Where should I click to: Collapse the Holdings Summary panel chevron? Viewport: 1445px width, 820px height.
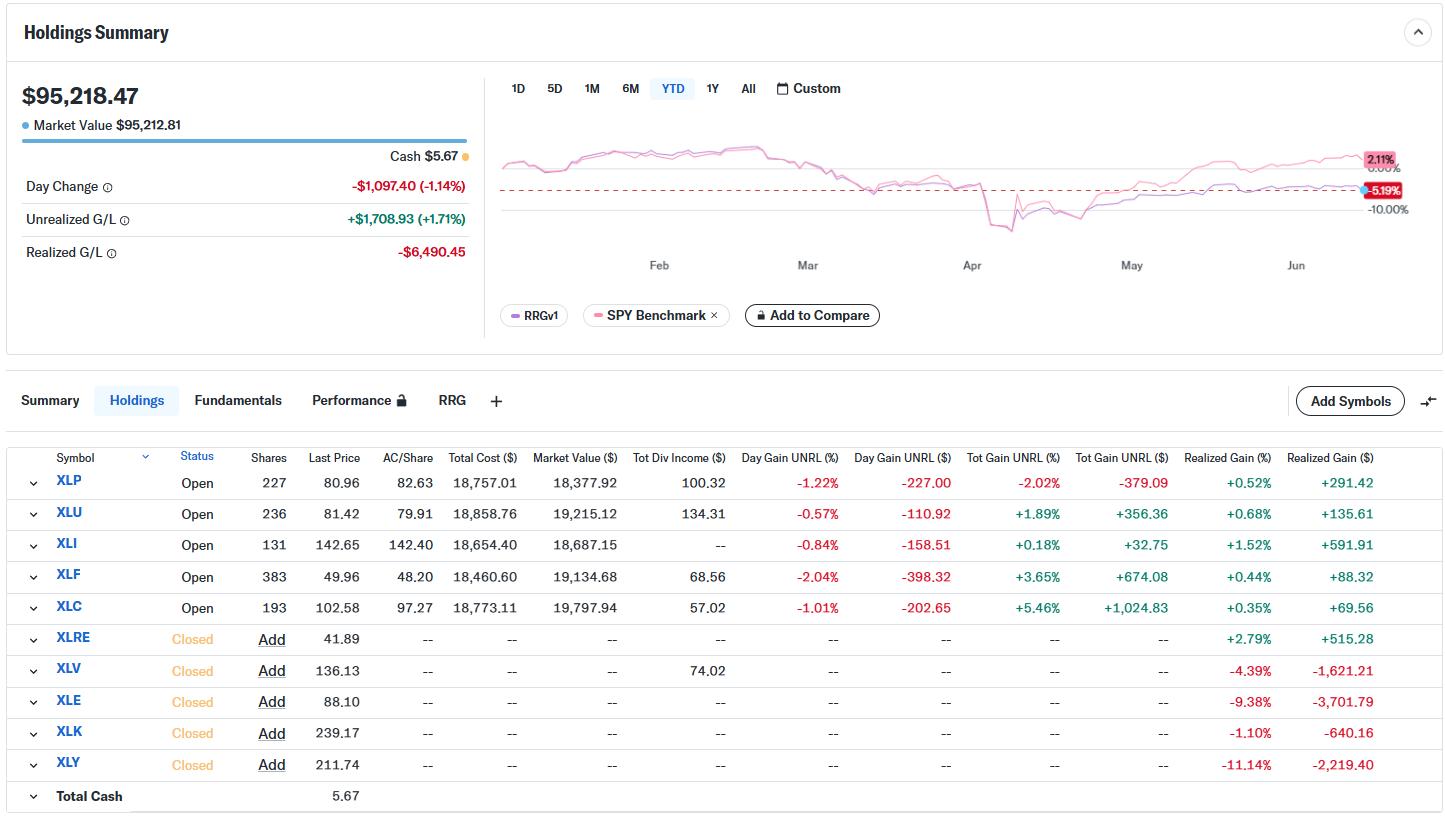(1417, 32)
